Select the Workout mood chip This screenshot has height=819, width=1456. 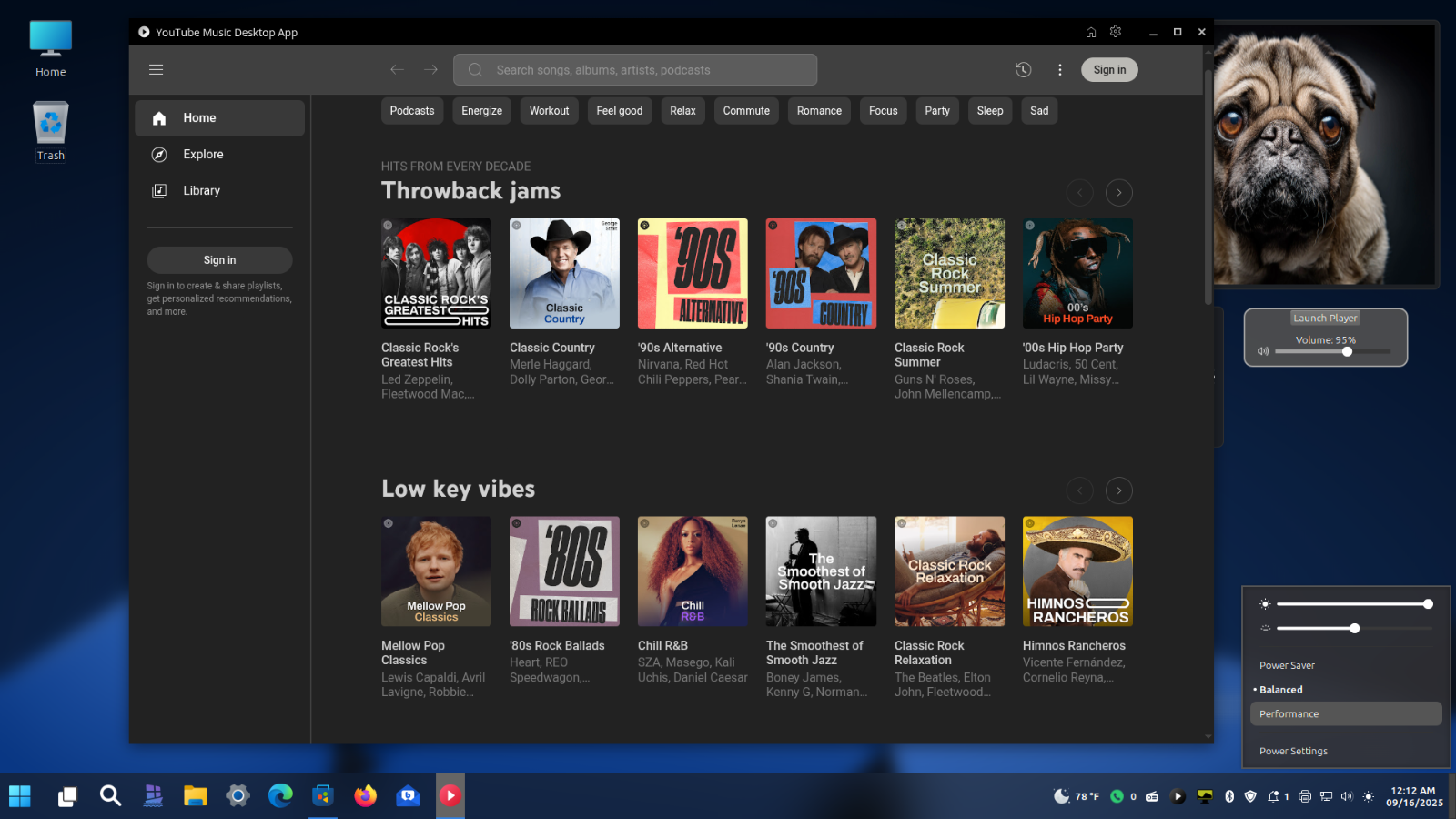(x=549, y=111)
